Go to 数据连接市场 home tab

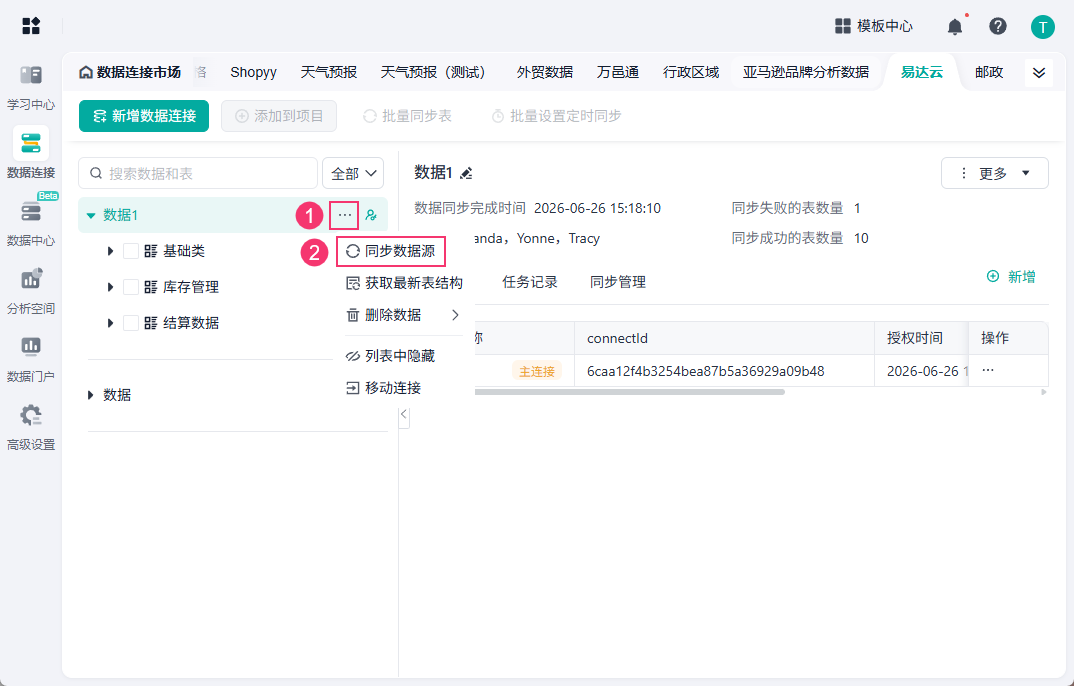[x=129, y=72]
